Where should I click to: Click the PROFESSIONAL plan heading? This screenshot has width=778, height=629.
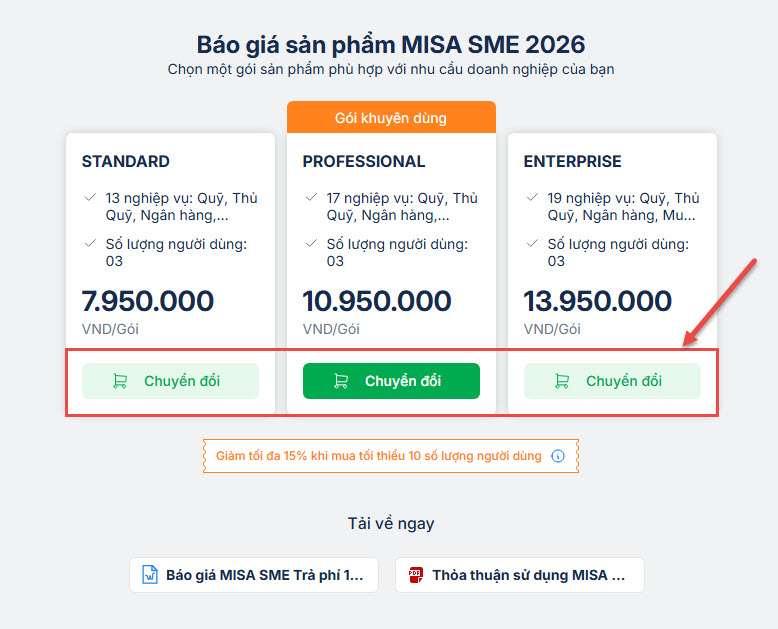[x=364, y=161]
